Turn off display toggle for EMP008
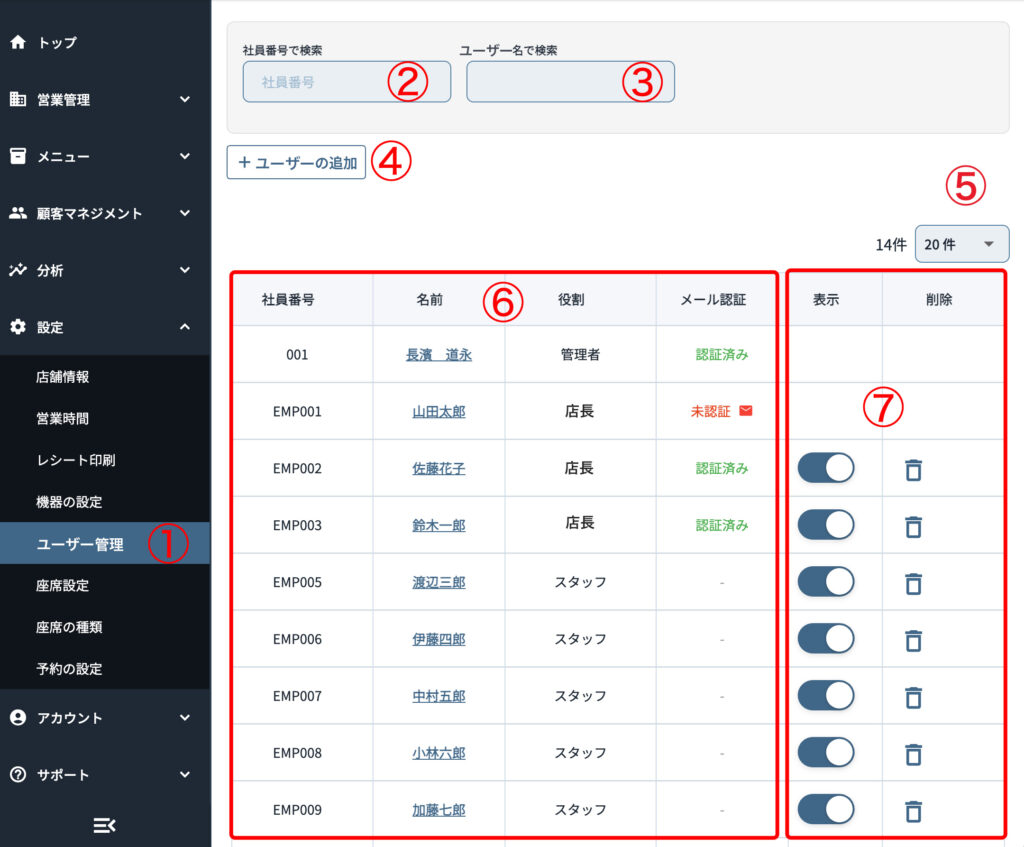The height and width of the screenshot is (847, 1024). 826,753
